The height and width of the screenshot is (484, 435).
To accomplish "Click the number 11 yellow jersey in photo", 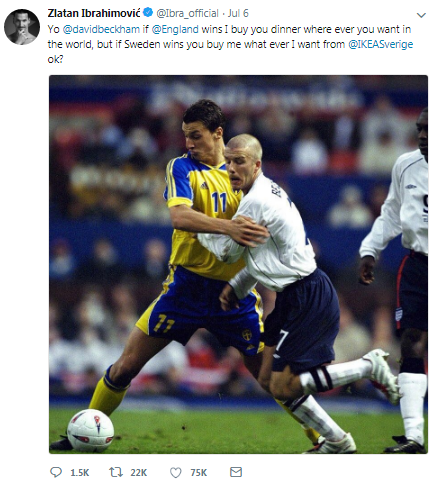I will click(203, 213).
